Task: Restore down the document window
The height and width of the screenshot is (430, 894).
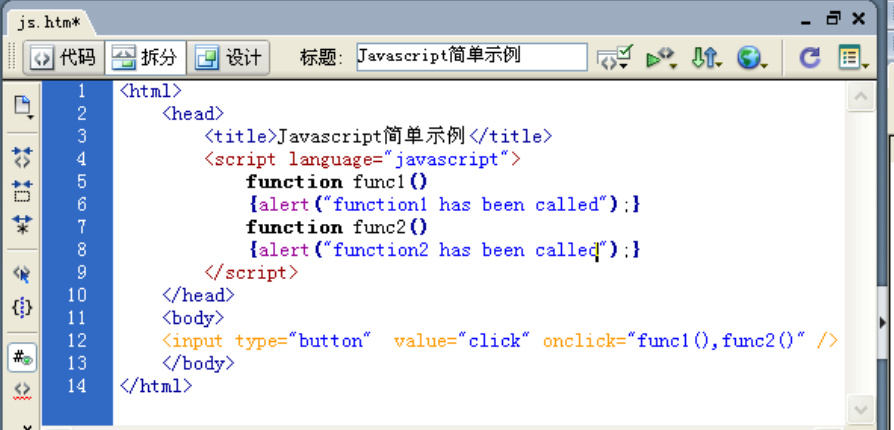Action: (x=833, y=19)
